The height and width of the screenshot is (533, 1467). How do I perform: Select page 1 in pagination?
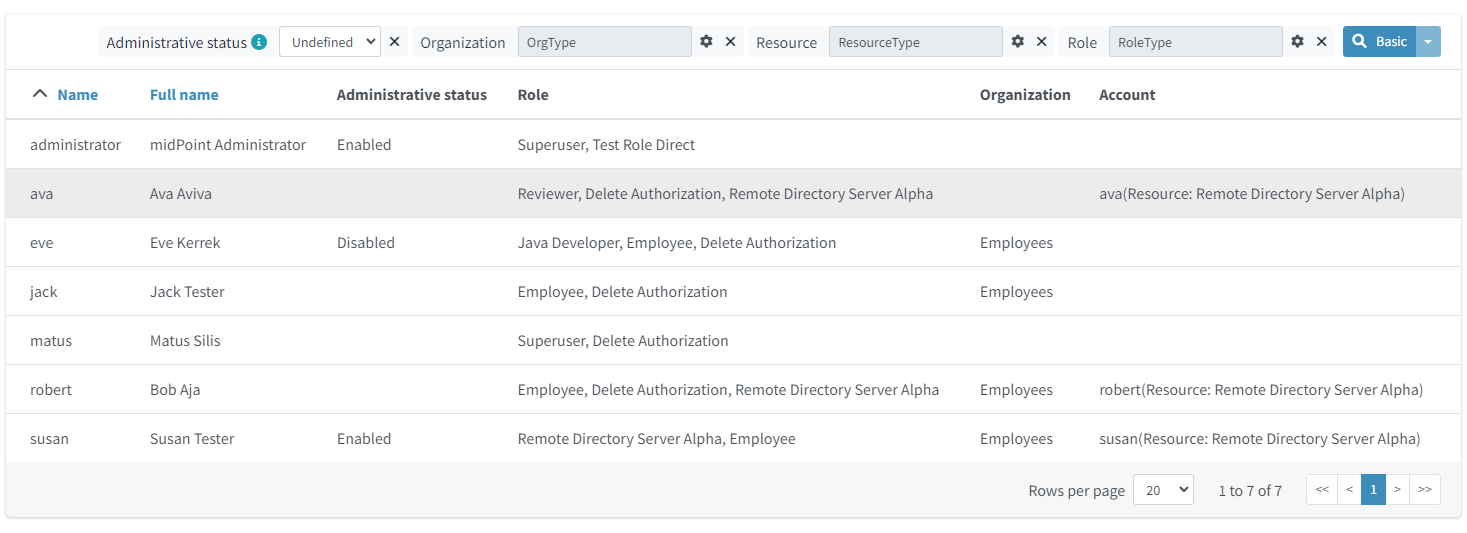coord(1373,490)
